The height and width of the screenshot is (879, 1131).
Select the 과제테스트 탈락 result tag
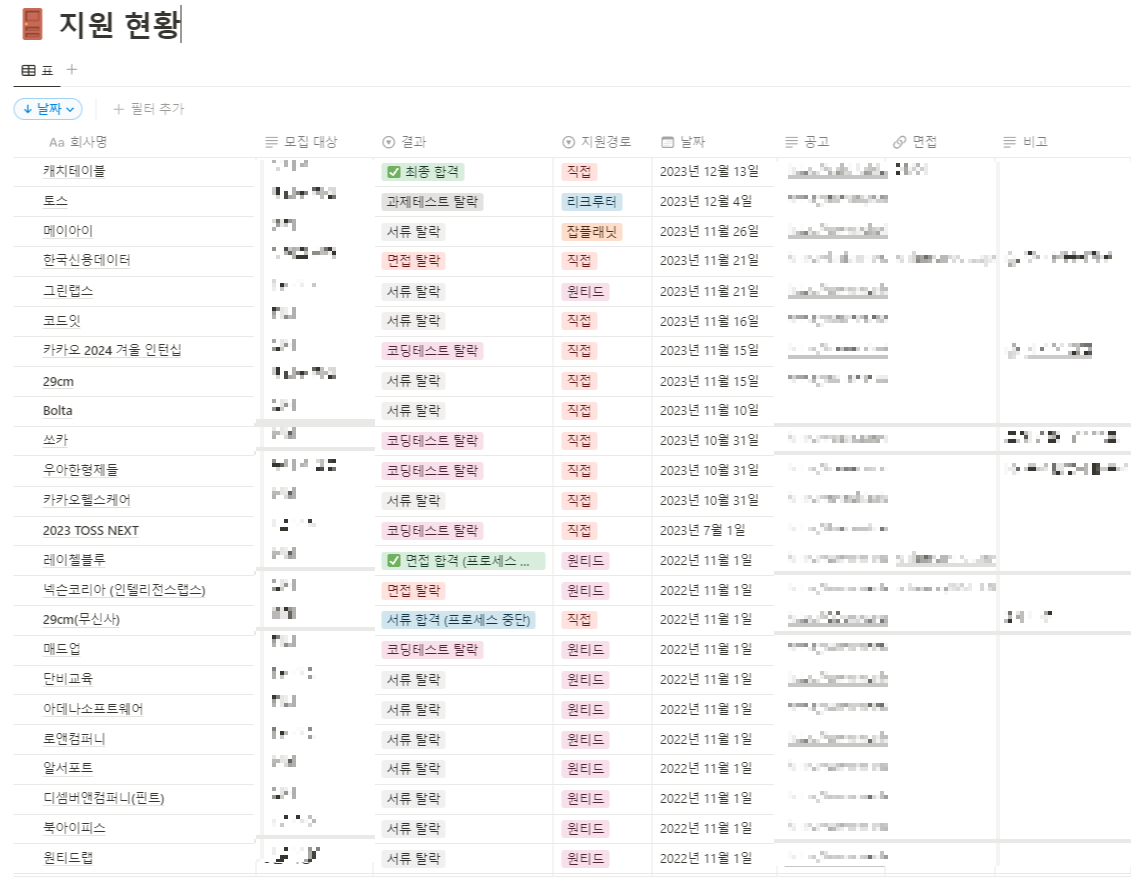tap(432, 202)
